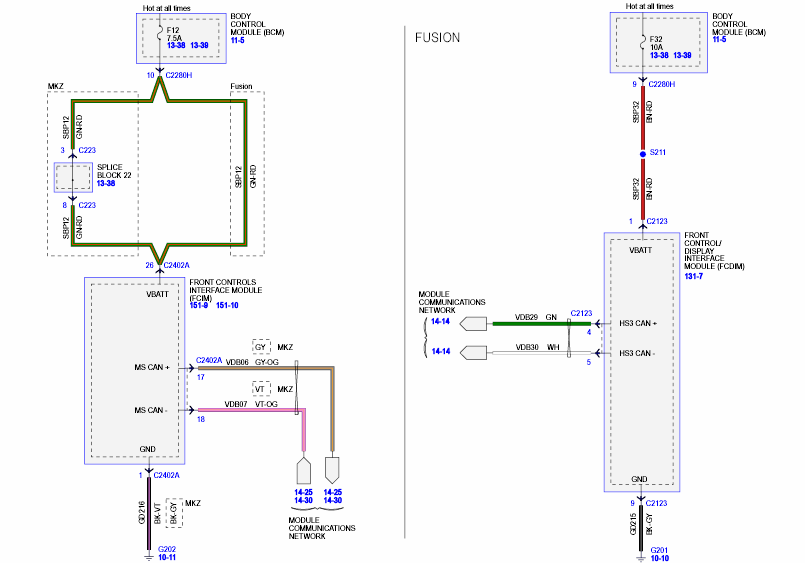Click the off-page connector ending the tan GY-OG wire
This screenshot has width=805, height=563.
click(x=332, y=470)
